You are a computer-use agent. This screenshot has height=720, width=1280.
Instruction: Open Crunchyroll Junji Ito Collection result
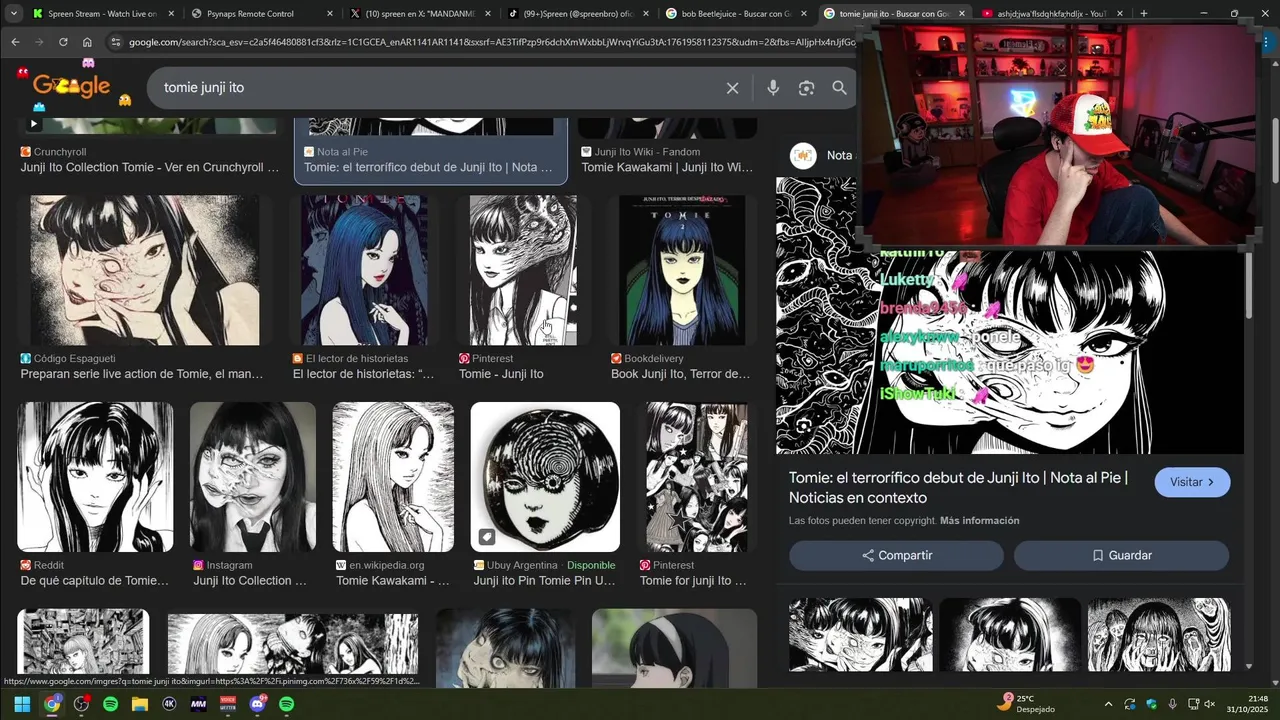click(x=150, y=160)
